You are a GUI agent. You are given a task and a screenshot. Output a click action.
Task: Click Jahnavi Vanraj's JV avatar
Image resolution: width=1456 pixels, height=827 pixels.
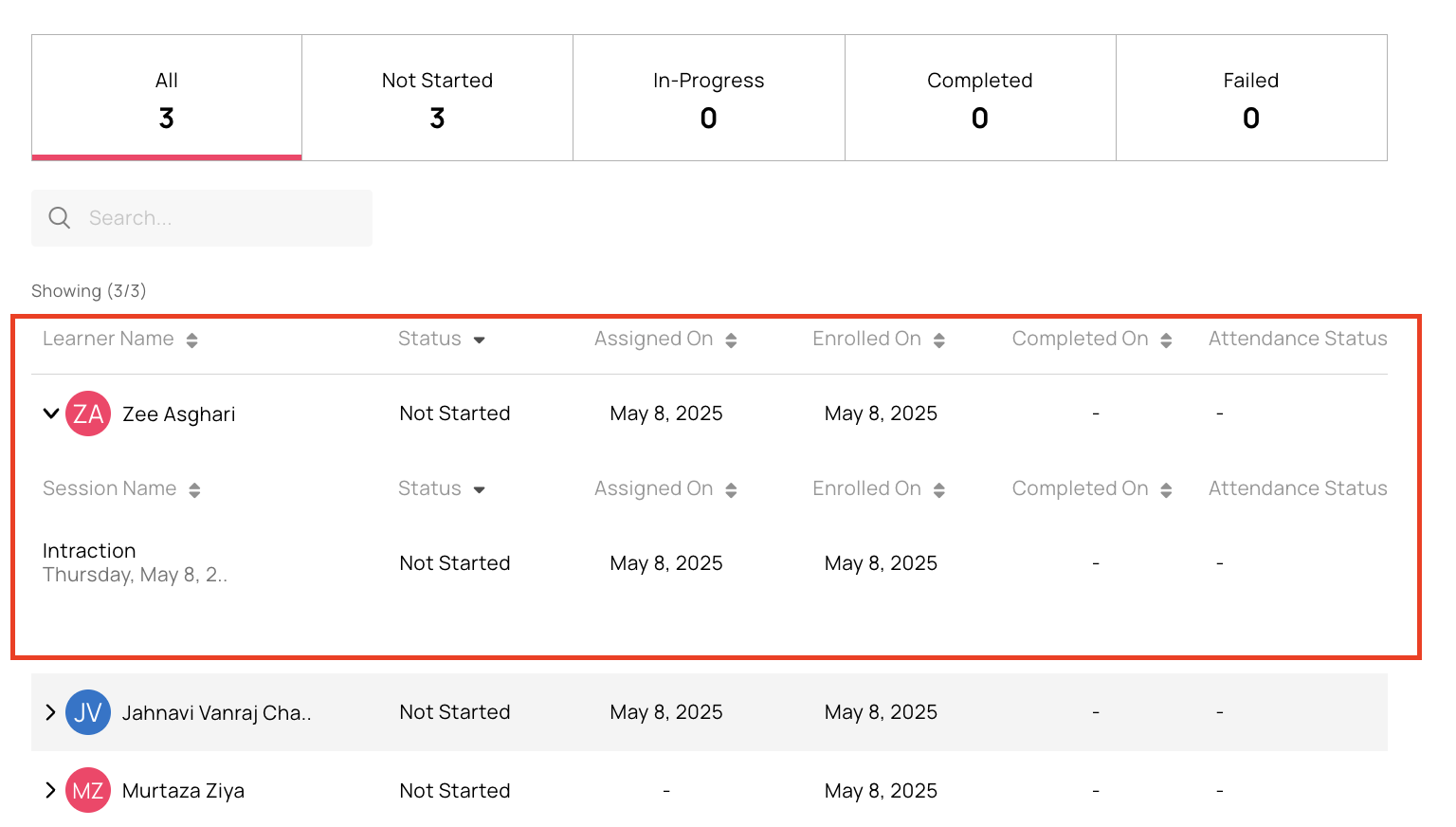[x=88, y=712]
